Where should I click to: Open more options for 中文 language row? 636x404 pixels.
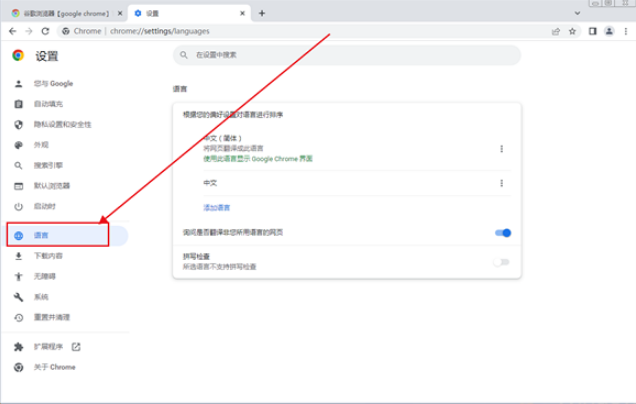coord(502,183)
